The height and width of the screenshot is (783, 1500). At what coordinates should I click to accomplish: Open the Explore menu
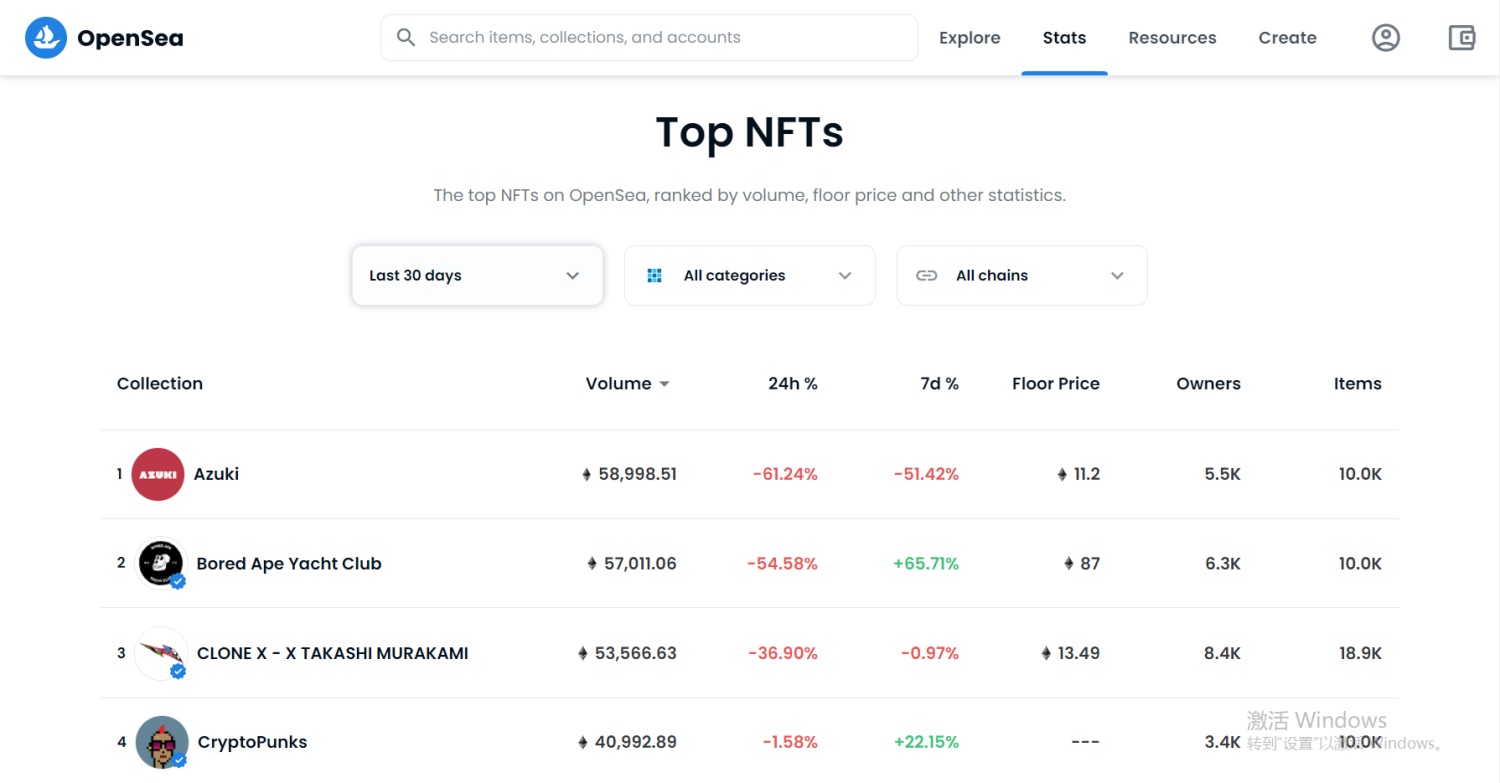coord(970,38)
